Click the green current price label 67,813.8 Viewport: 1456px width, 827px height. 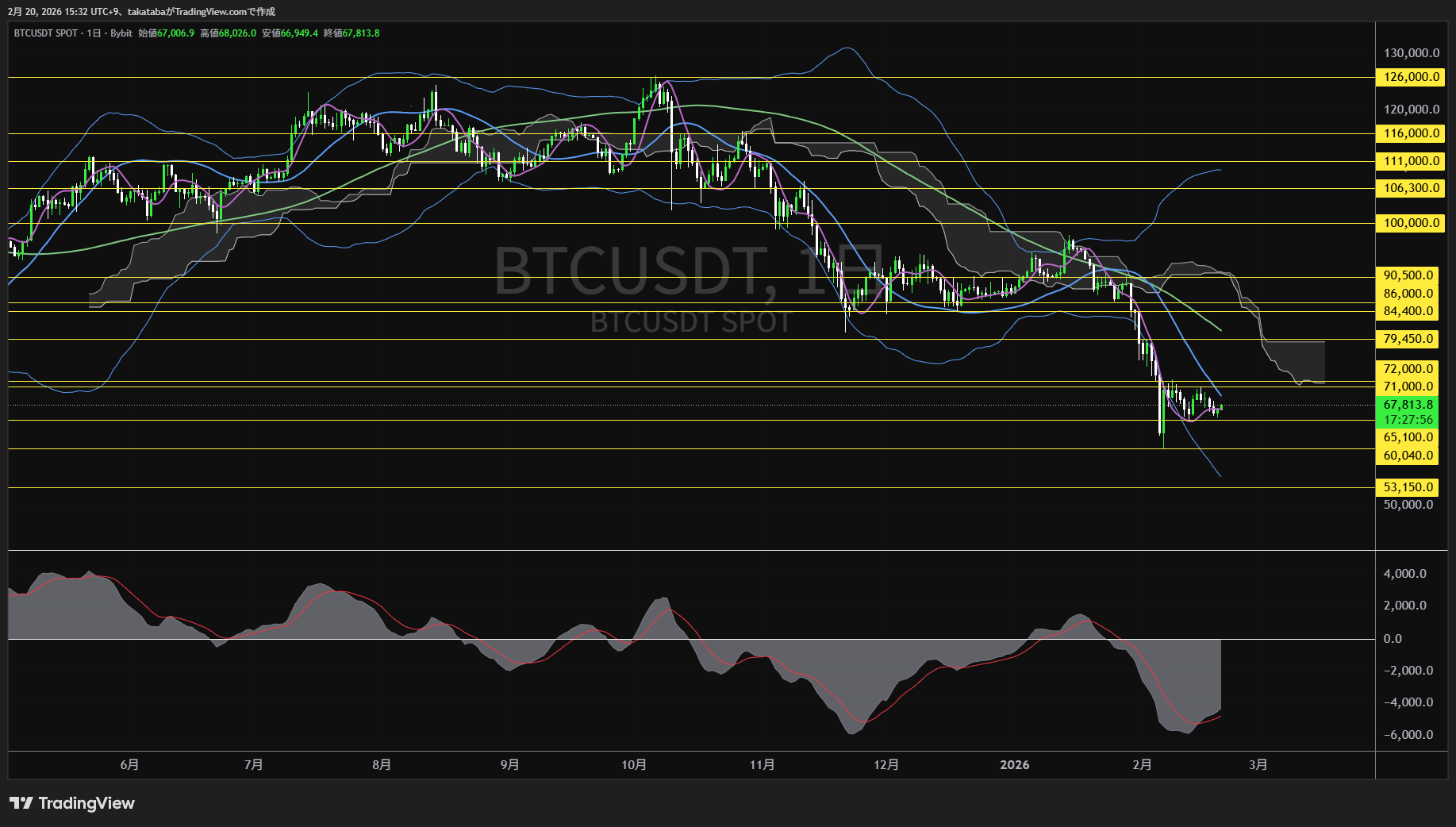[x=1408, y=405]
